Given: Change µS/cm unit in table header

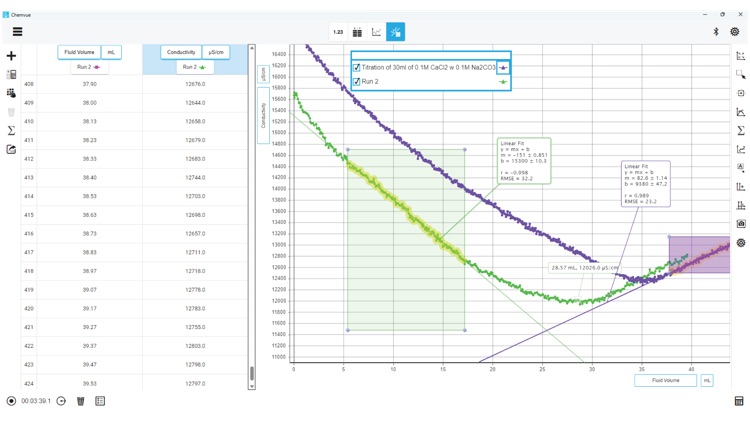Looking at the screenshot, I should pos(216,52).
